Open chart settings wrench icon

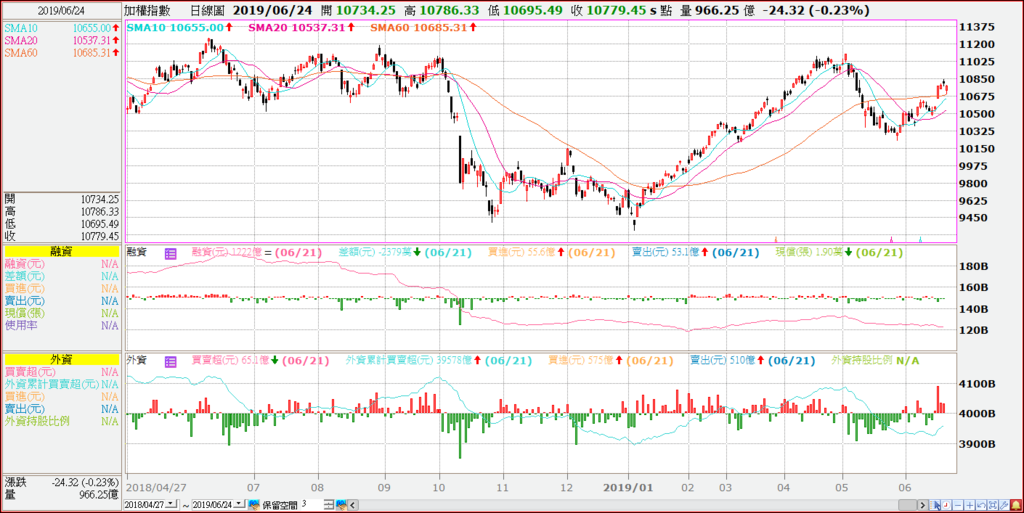pos(1004,505)
